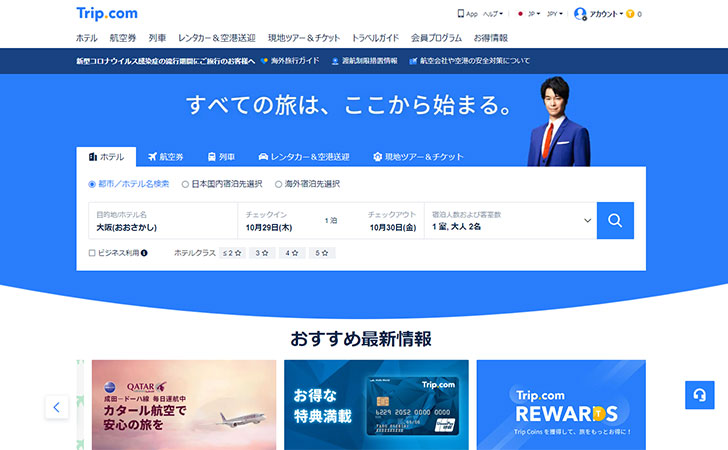The image size is (728, 450).
Task: Expand the guests and rooms chevron
Action: point(587,221)
